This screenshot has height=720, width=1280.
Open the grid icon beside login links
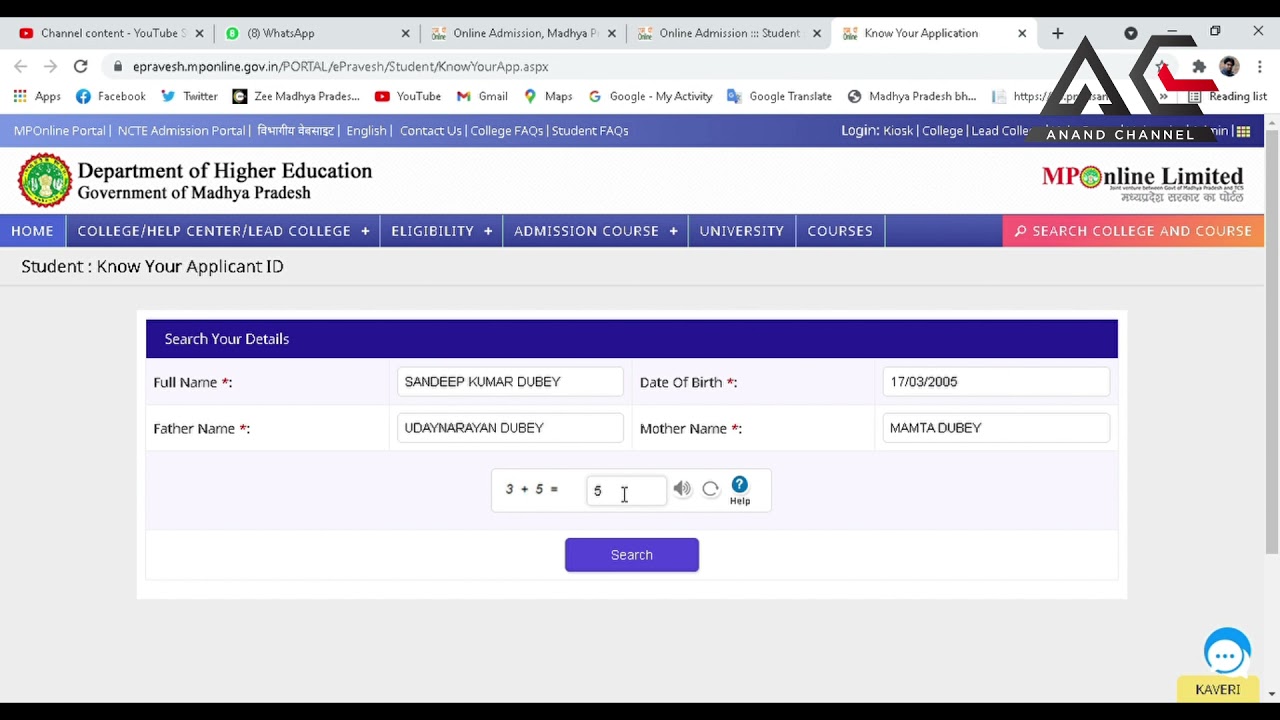point(1243,131)
